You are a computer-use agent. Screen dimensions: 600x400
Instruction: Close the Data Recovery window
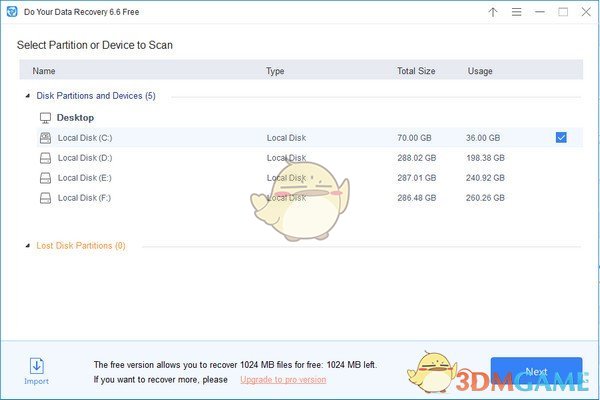586,12
